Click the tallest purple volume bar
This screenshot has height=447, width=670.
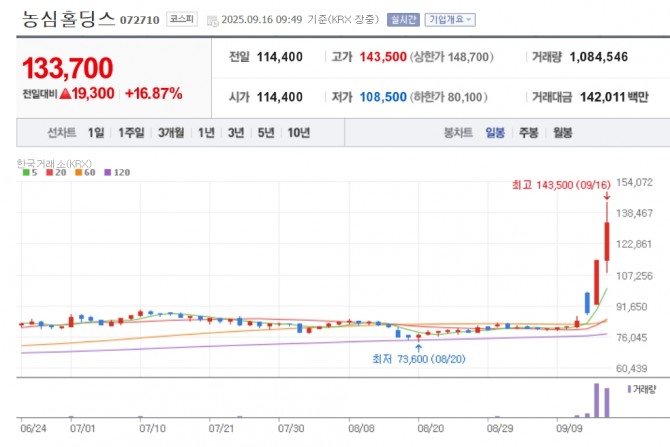[597, 400]
